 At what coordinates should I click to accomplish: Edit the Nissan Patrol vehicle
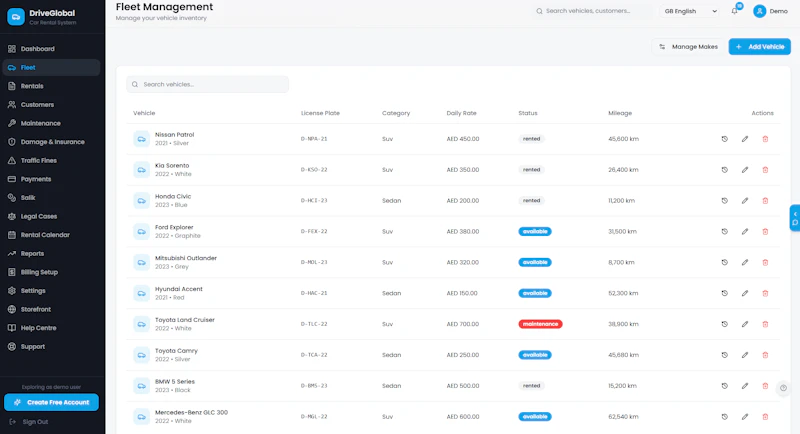[x=745, y=139]
